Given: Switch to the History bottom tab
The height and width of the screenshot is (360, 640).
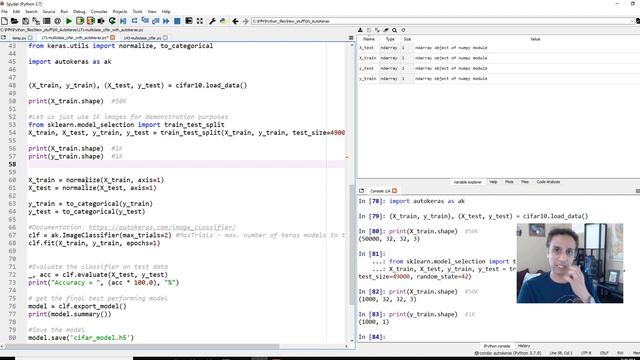Looking at the screenshot, I should [x=524, y=346].
